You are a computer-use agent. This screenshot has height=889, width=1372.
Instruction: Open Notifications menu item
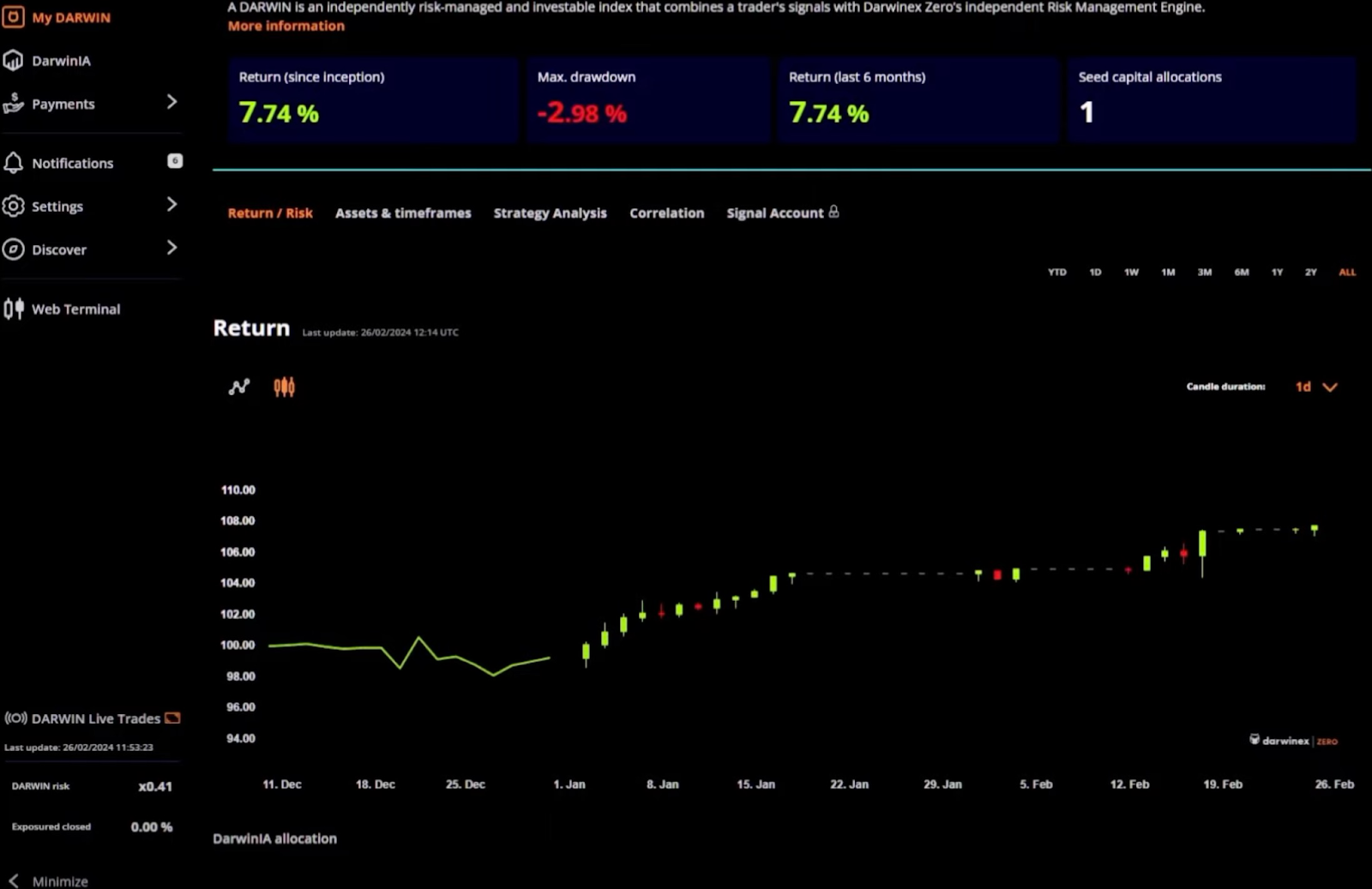pos(73,163)
